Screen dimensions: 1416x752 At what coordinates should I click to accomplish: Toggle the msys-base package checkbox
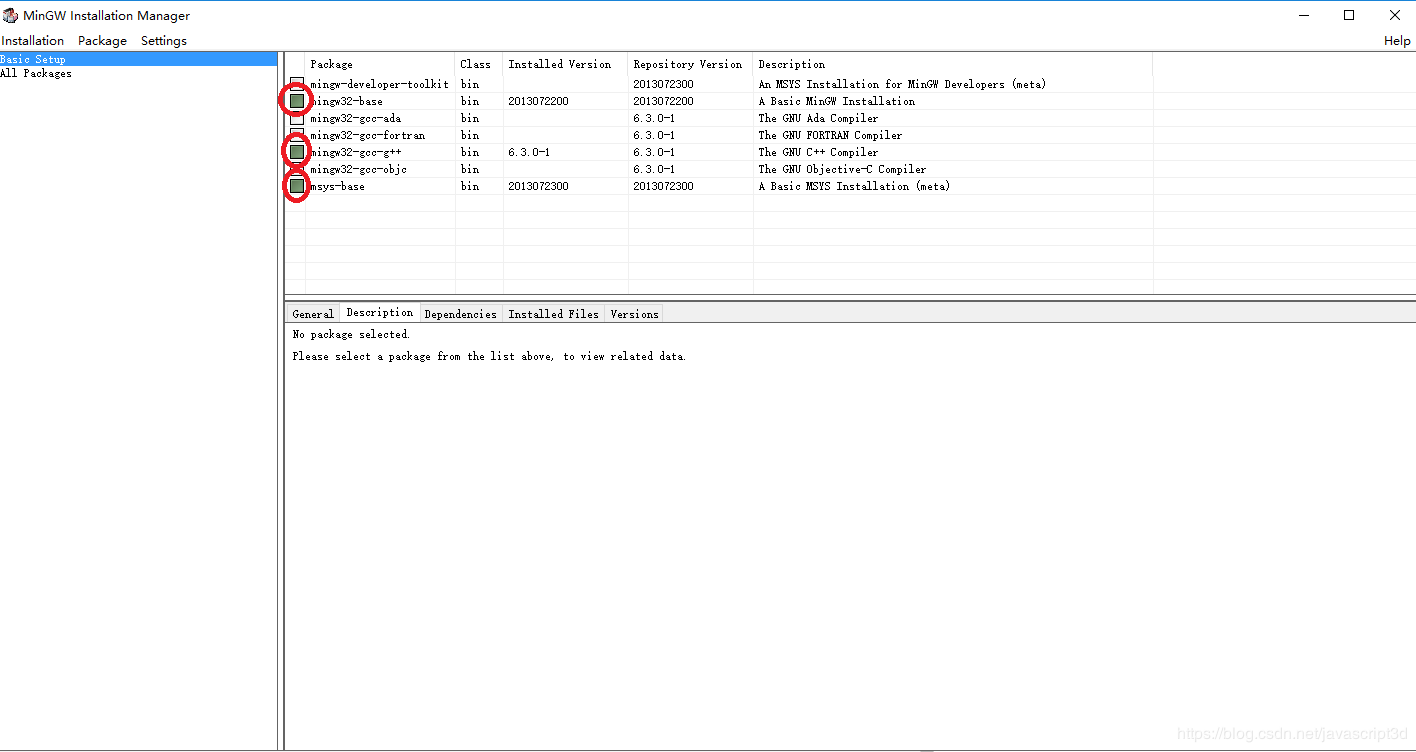(297, 186)
